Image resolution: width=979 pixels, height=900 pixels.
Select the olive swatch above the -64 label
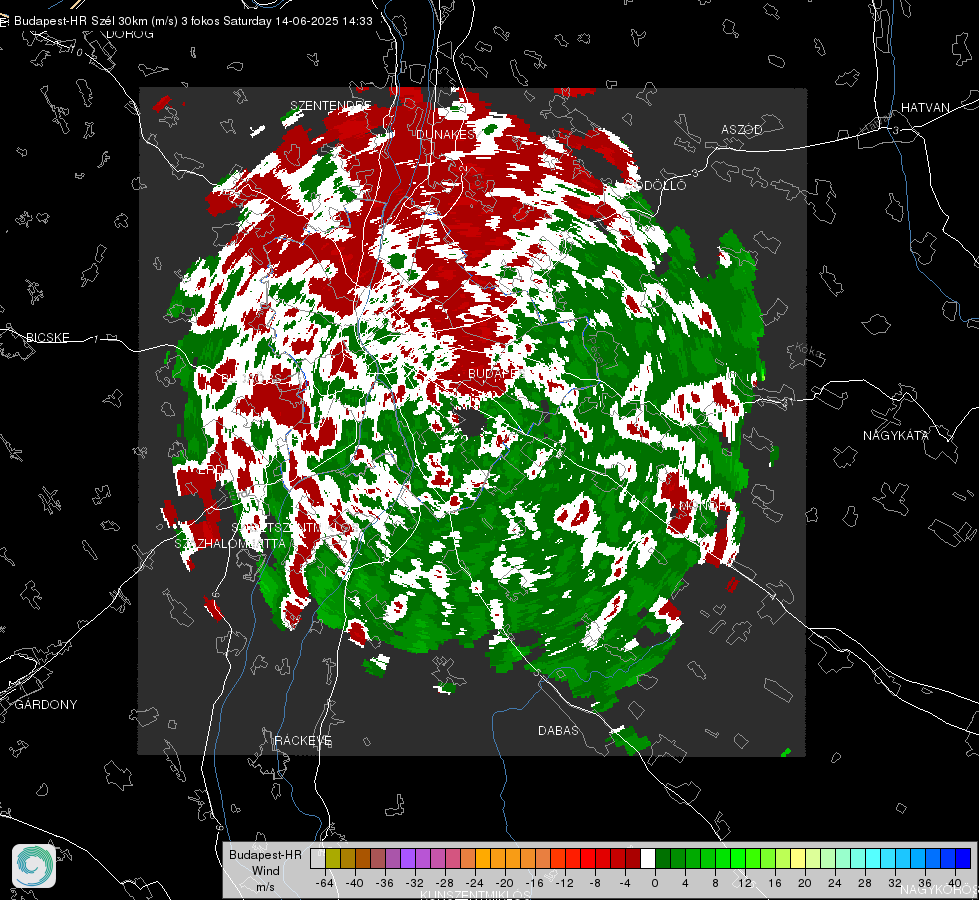click(333, 858)
